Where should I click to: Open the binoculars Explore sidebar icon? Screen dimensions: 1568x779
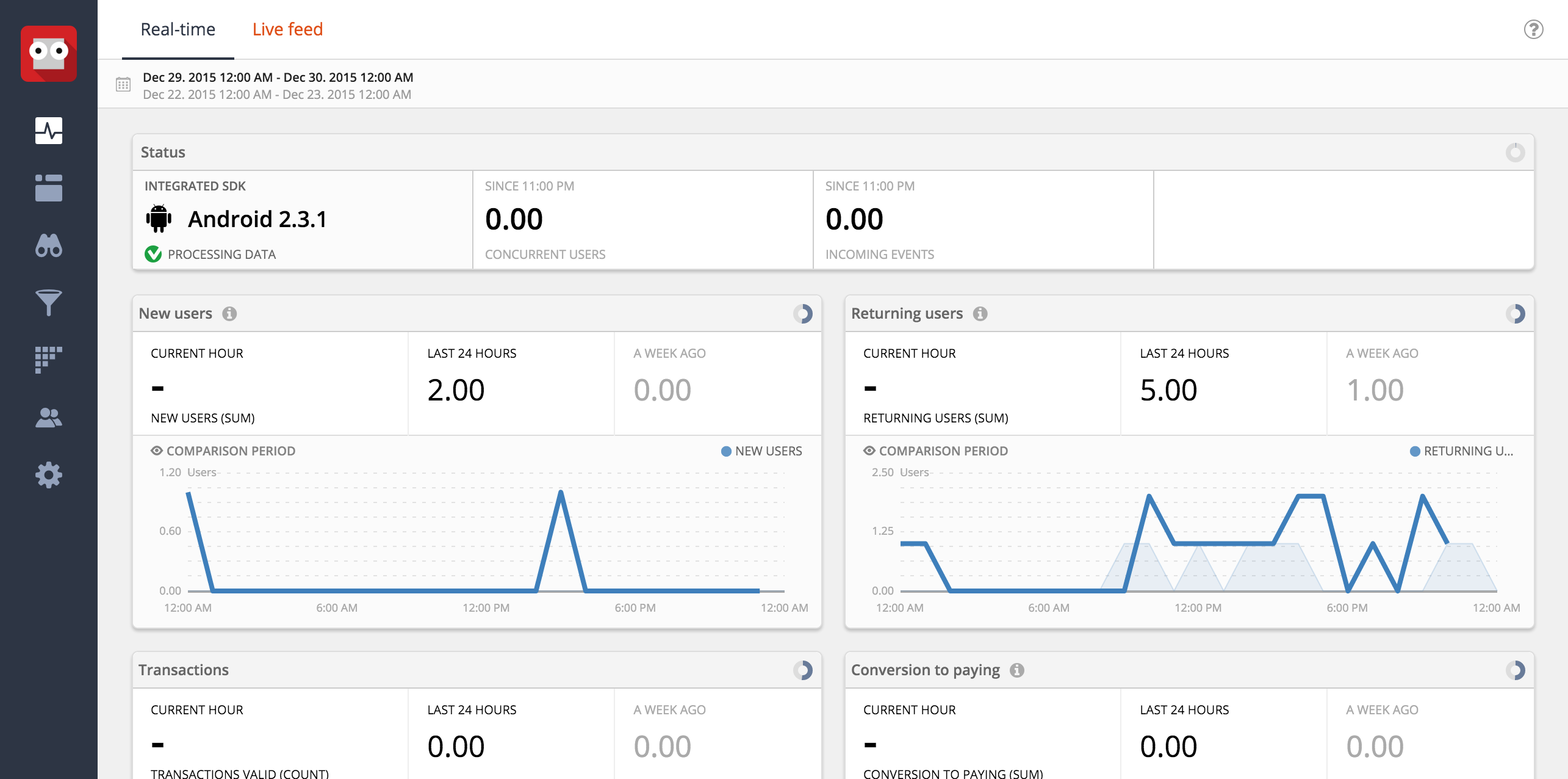pyautogui.click(x=49, y=245)
